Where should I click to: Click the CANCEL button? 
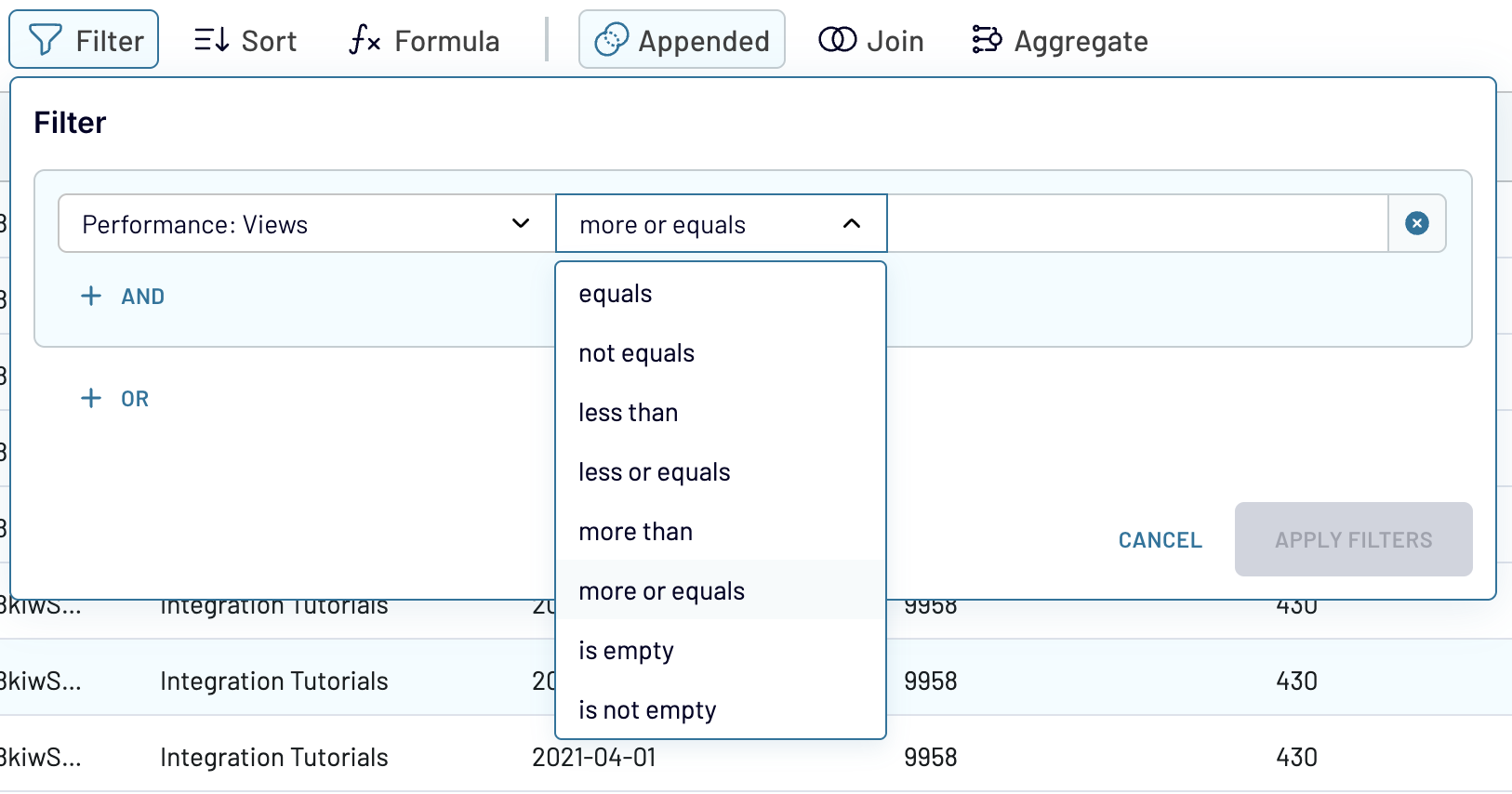click(1160, 540)
